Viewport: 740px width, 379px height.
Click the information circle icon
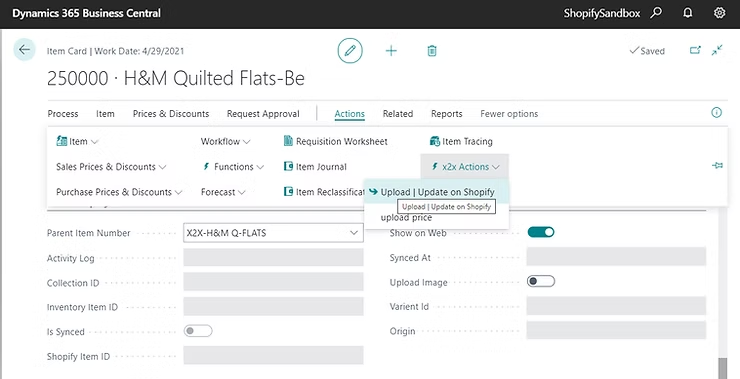point(716,112)
